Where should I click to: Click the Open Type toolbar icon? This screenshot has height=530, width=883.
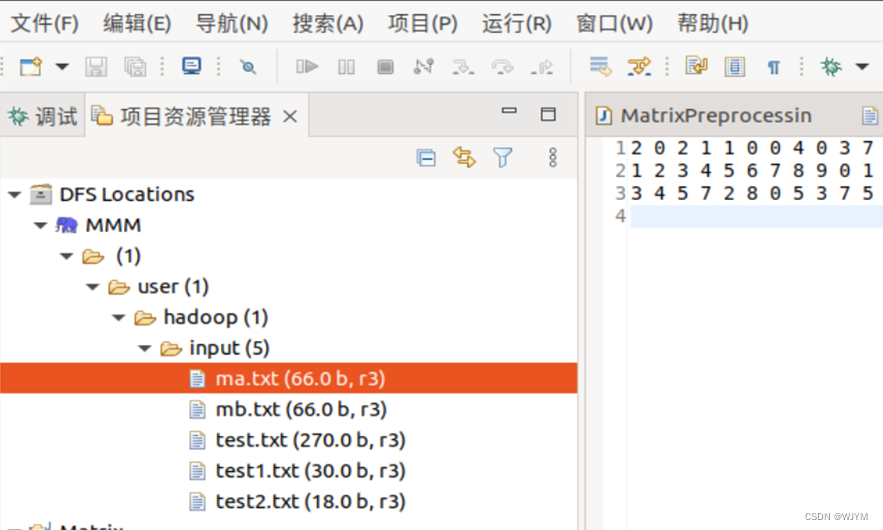coord(697,66)
